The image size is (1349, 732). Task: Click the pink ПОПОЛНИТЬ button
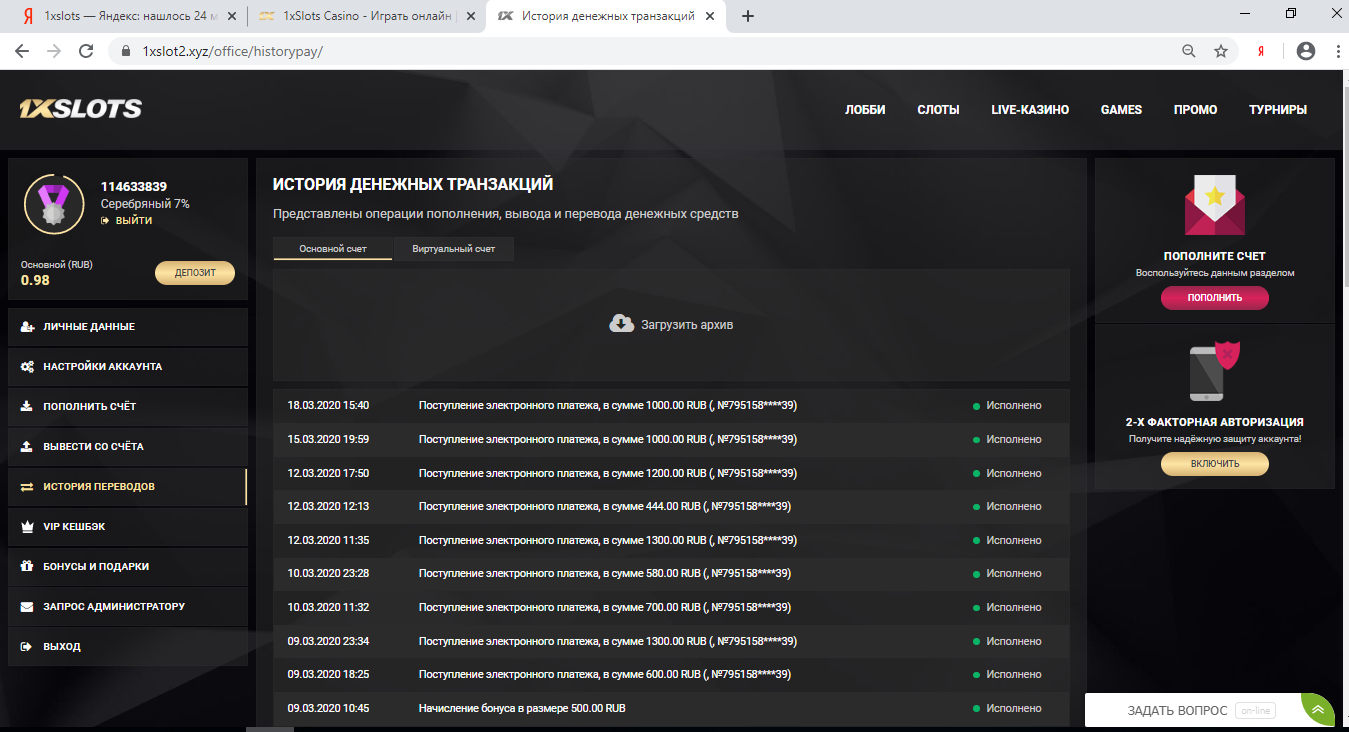click(1215, 298)
